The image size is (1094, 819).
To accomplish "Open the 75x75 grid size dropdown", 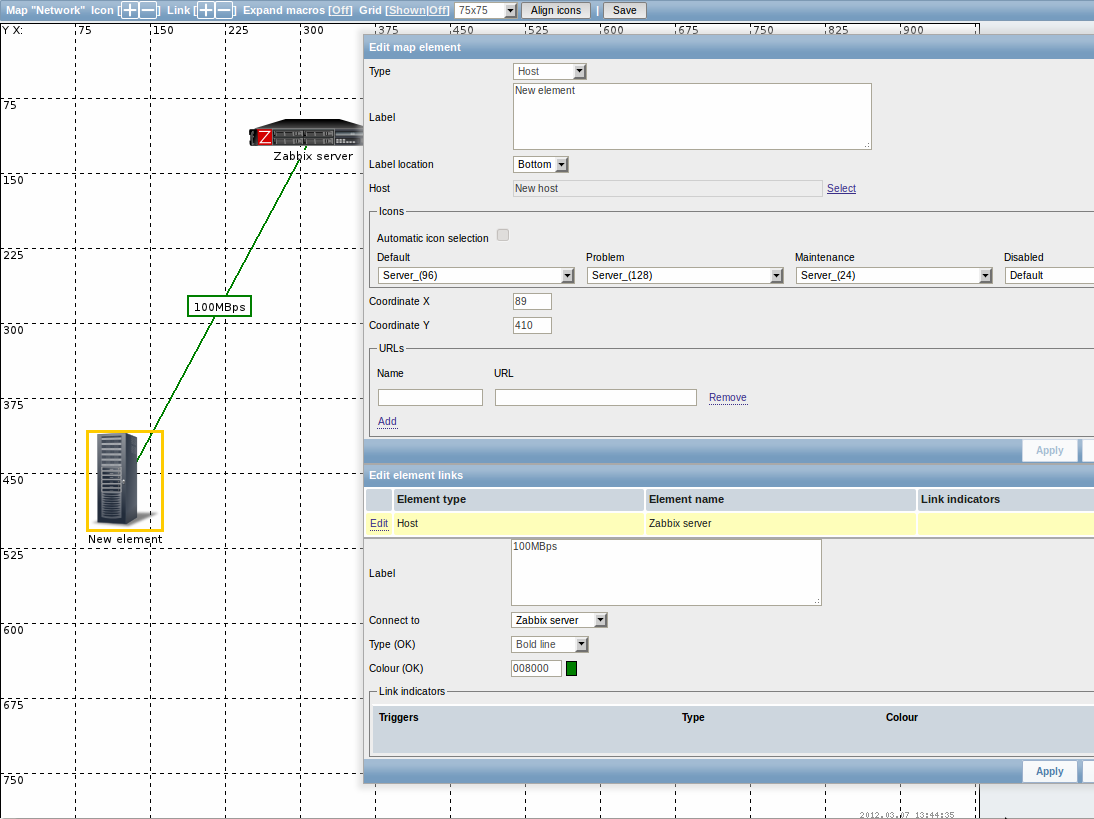I will 486,10.
